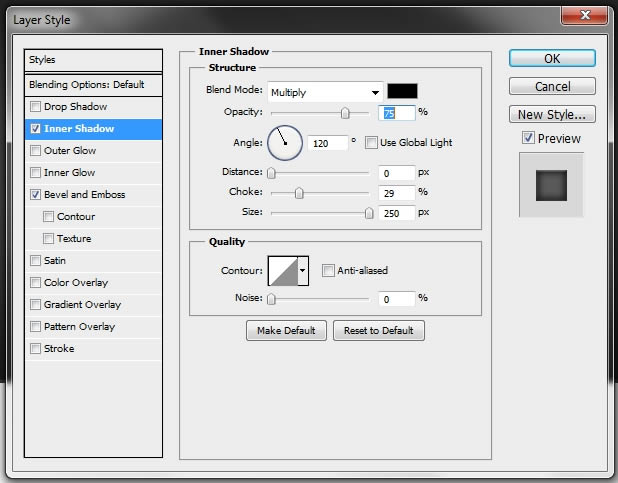Select the Satin row label
This screenshot has width=618, height=483.
coord(55,261)
